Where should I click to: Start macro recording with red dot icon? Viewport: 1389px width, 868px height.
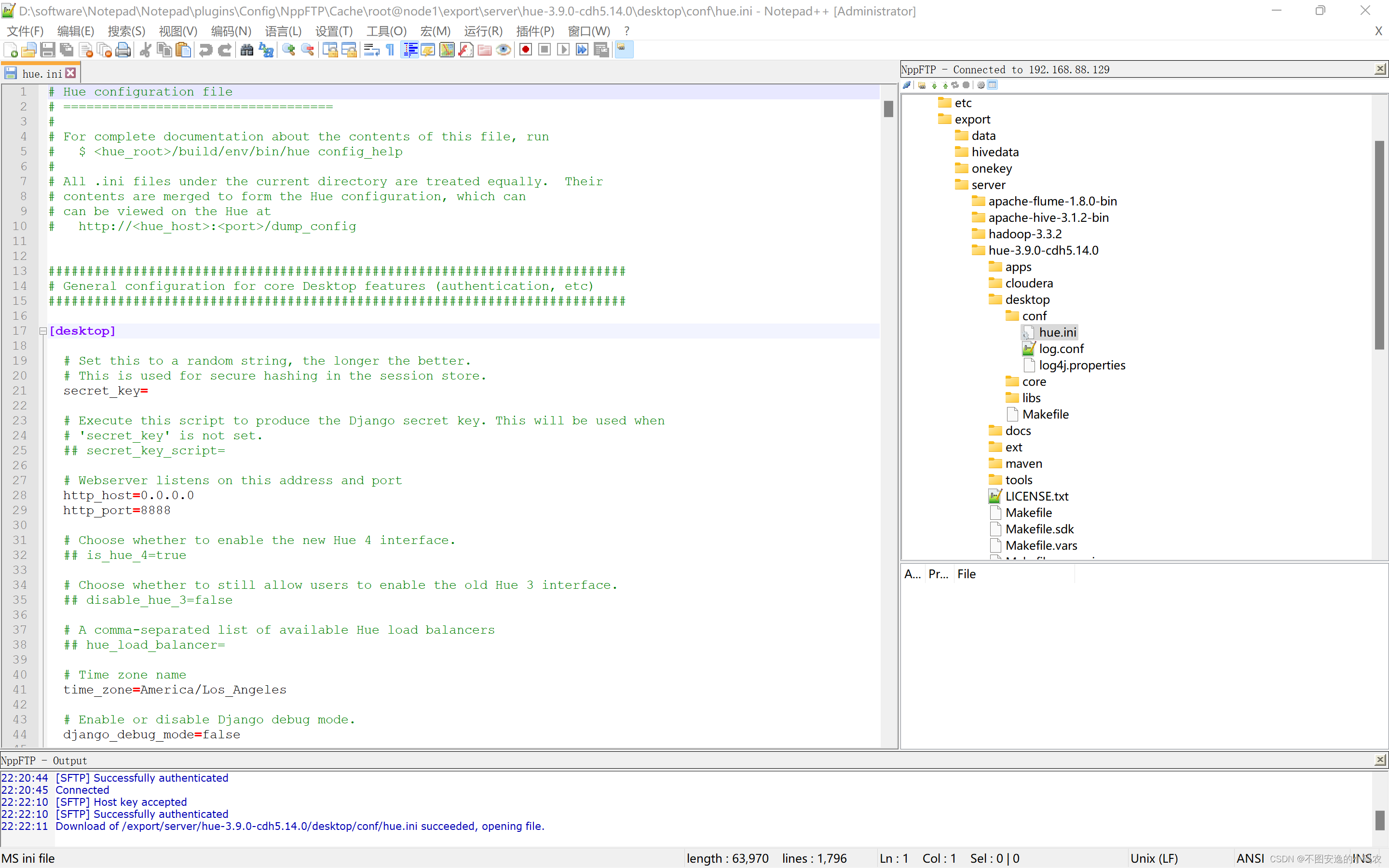525,51
